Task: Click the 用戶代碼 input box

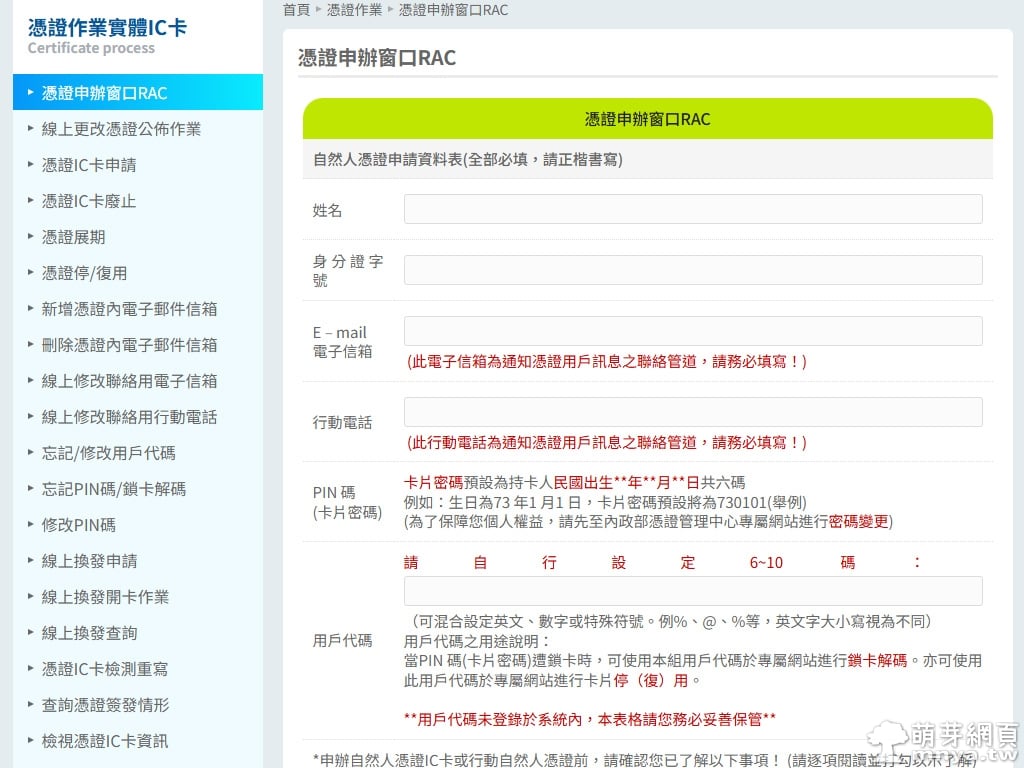Action: pos(692,591)
